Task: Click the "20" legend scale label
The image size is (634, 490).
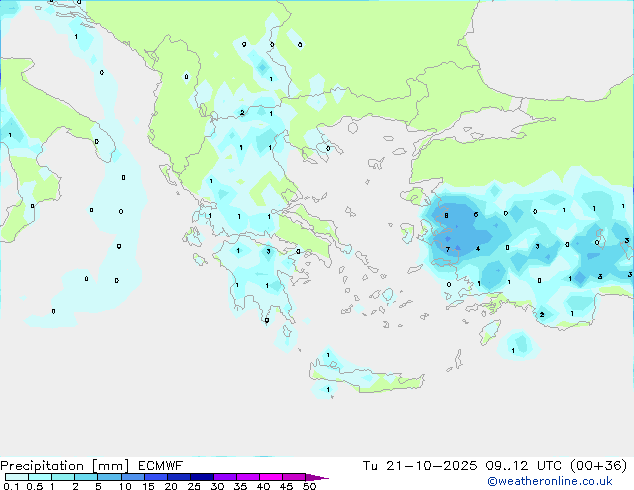Action: coord(171,486)
